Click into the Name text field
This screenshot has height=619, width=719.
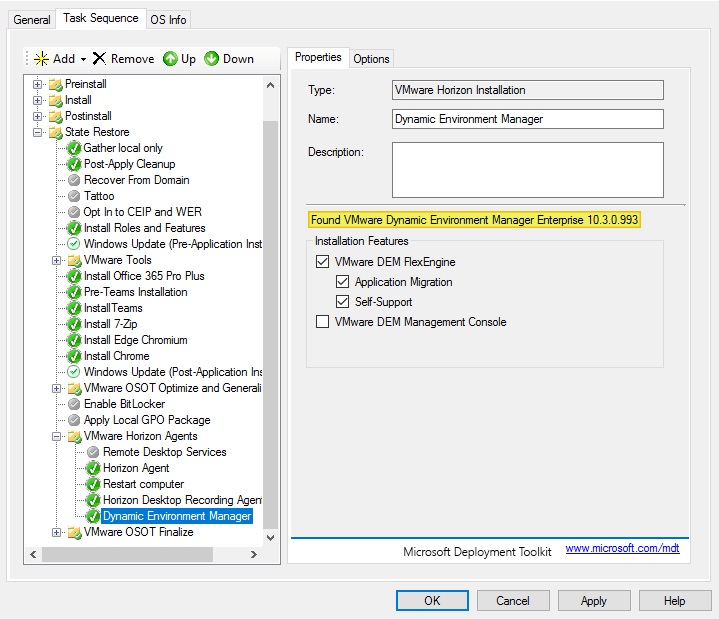click(527, 119)
